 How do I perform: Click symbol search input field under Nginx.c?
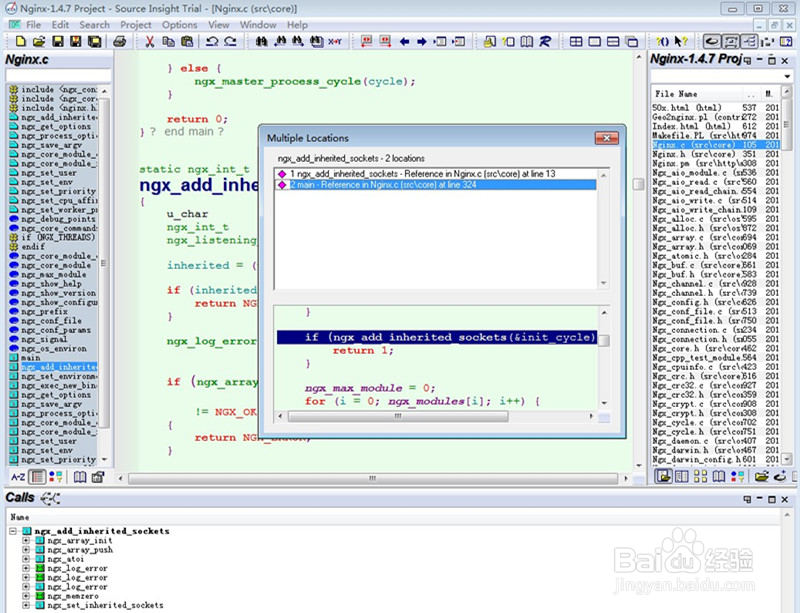(58, 76)
